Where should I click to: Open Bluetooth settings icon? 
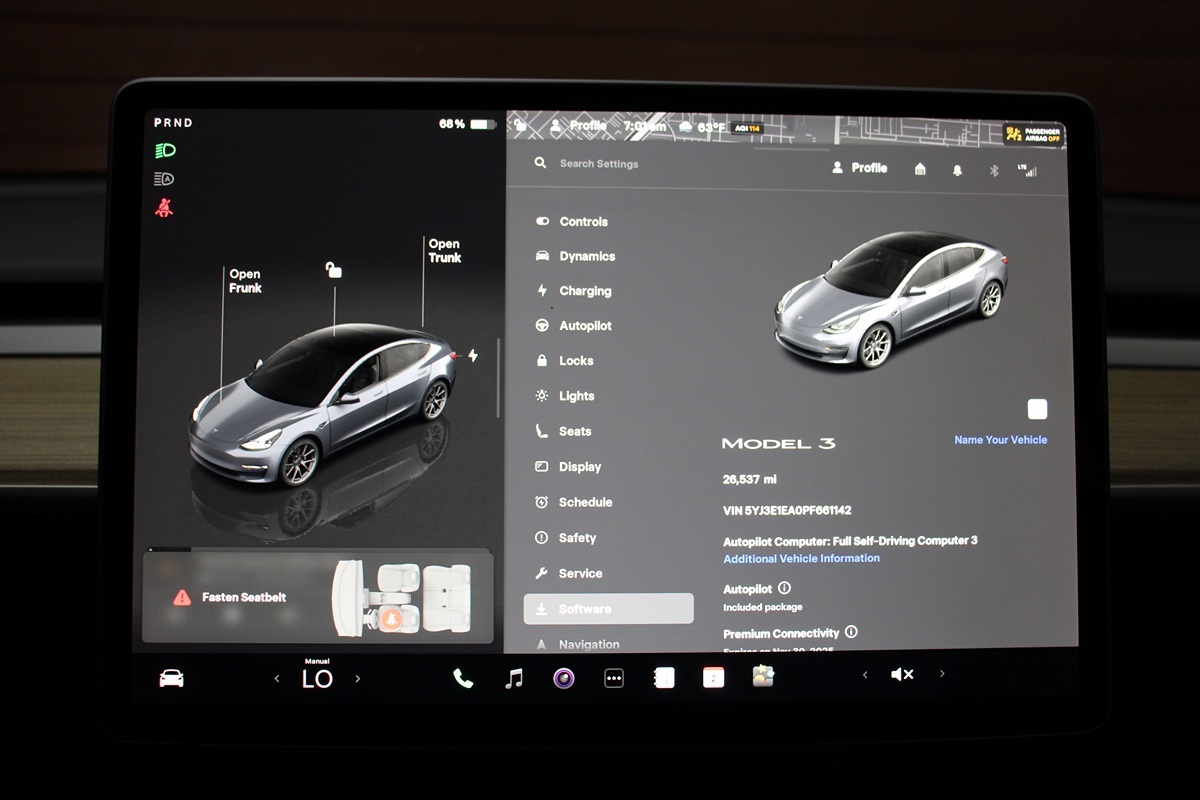click(994, 170)
